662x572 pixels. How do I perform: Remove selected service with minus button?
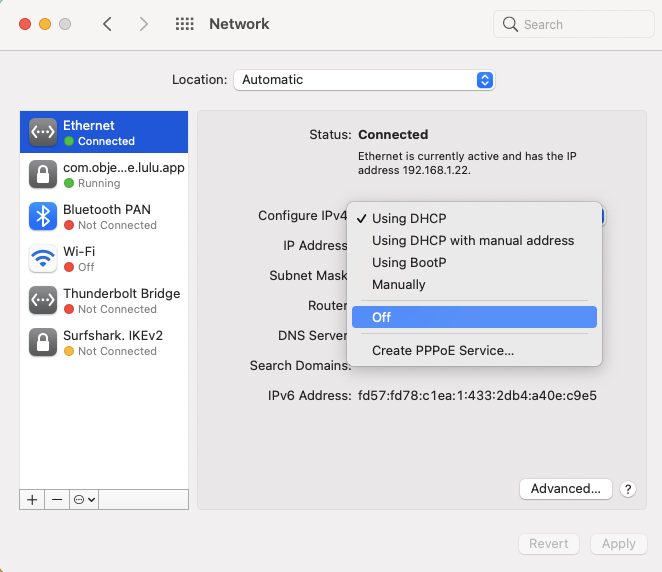57,500
